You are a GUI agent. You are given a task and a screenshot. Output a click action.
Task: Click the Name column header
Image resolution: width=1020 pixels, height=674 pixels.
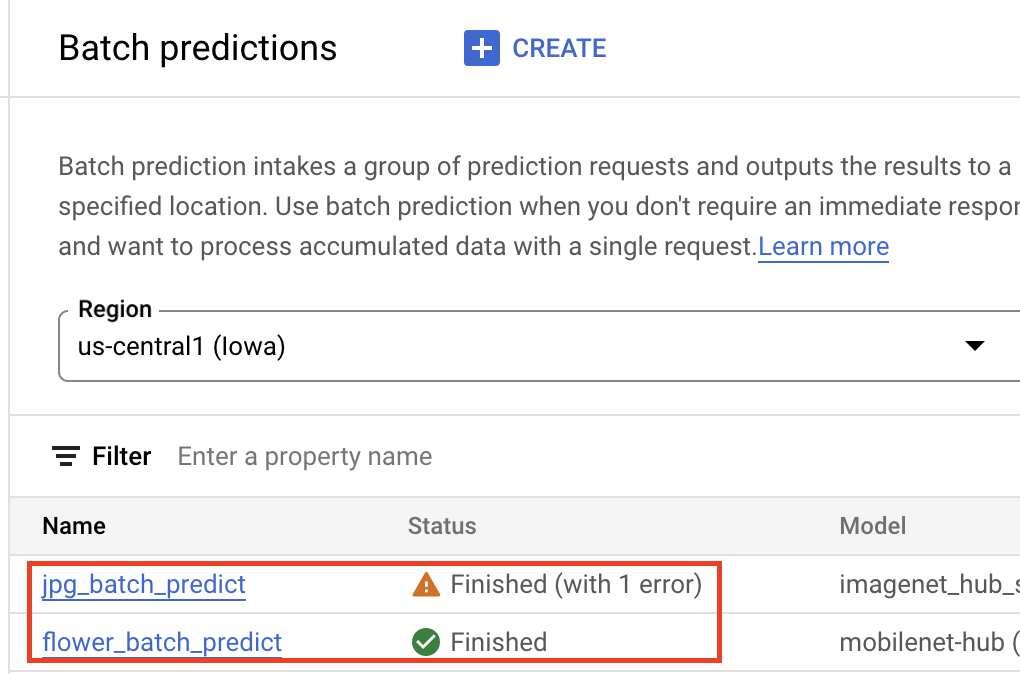pyautogui.click(x=73, y=526)
